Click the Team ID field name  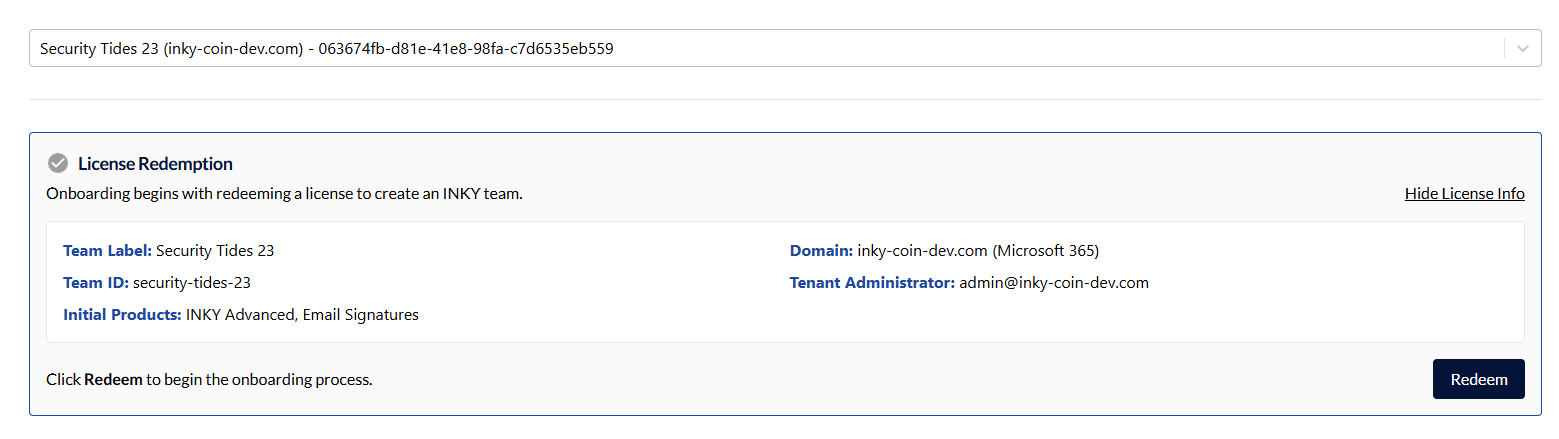pyautogui.click(x=95, y=283)
